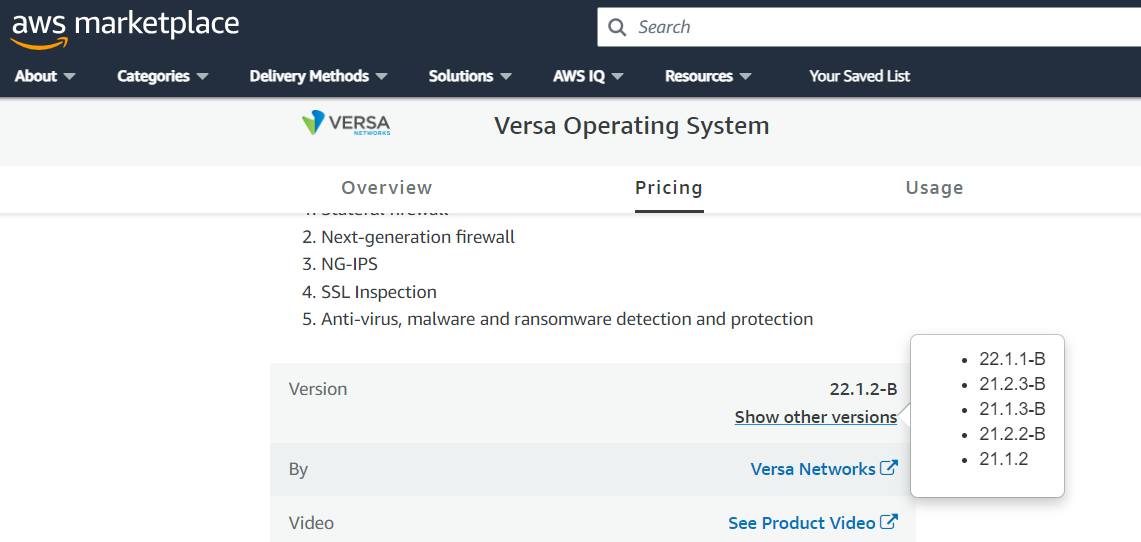Click the AWS Marketplace logo

click(x=125, y=28)
